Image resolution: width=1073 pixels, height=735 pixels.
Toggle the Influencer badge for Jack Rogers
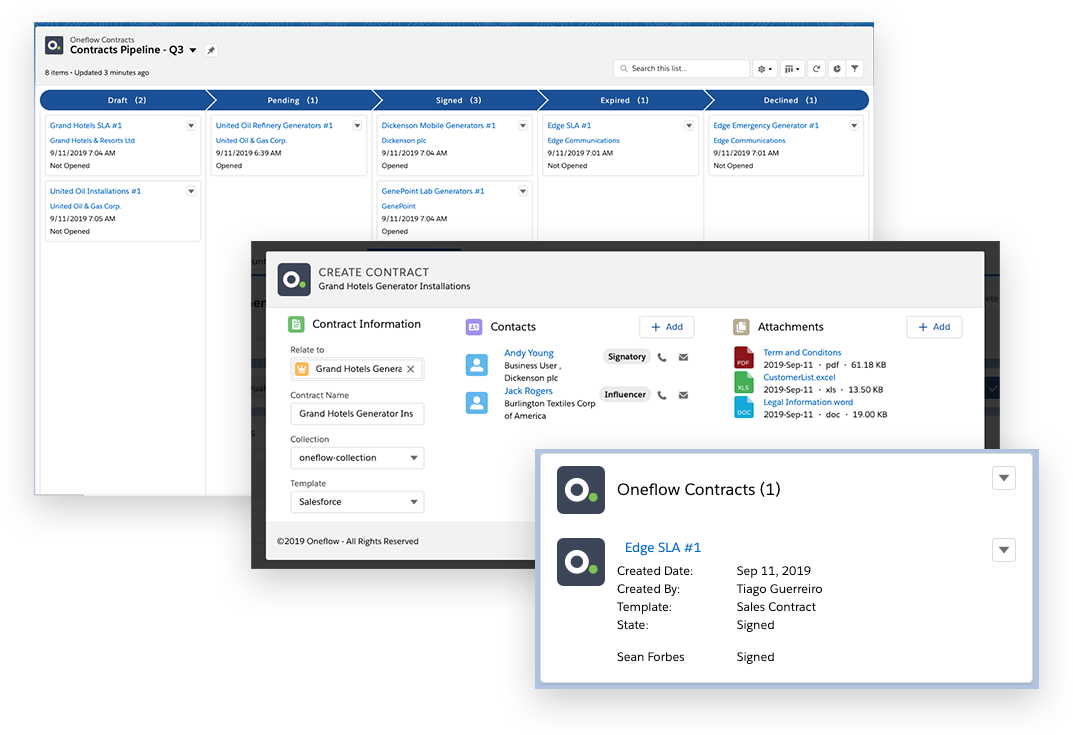625,394
